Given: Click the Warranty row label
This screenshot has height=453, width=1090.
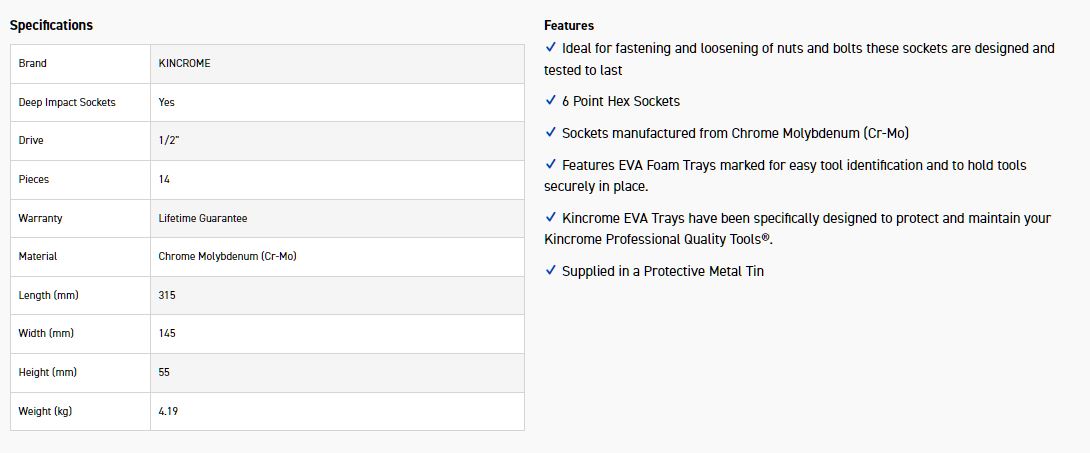Looking at the screenshot, I should pyautogui.click(x=40, y=218).
